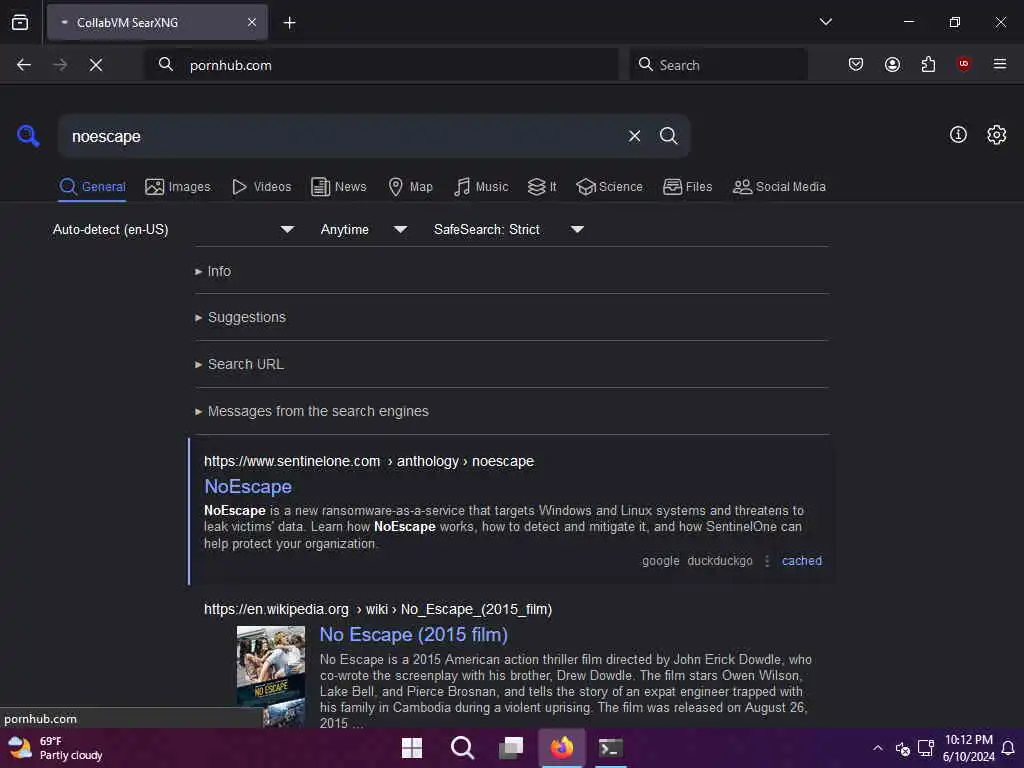Clear the noescape search query
The width and height of the screenshot is (1024, 768).
point(634,136)
